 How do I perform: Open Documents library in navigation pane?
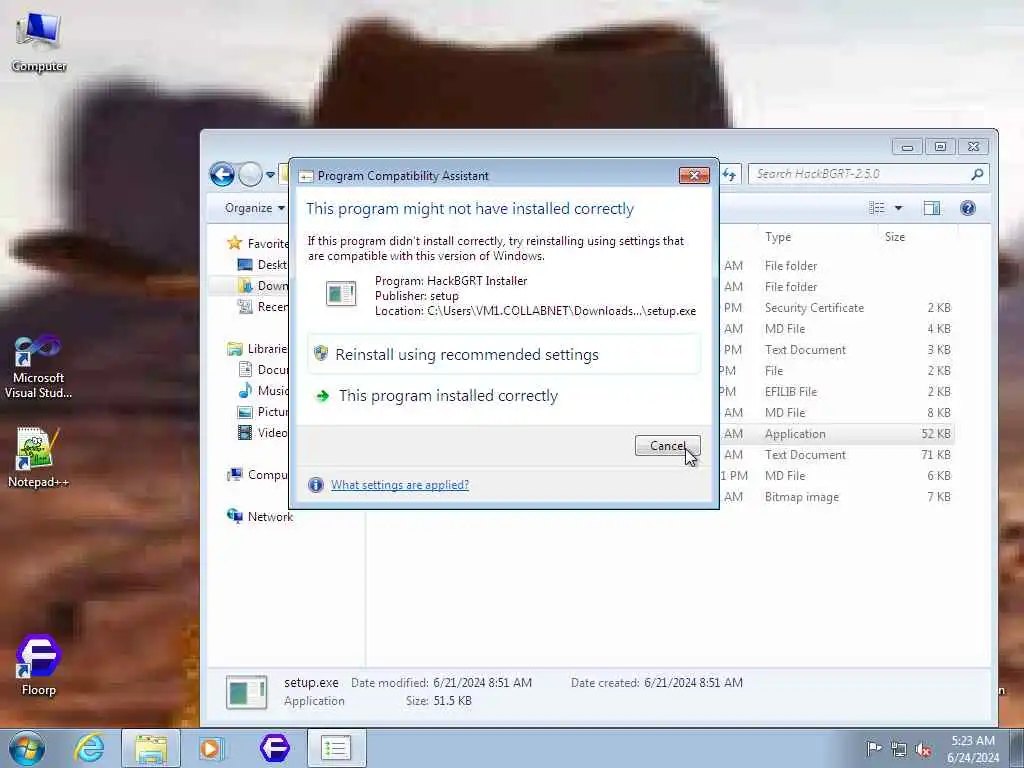point(263,370)
